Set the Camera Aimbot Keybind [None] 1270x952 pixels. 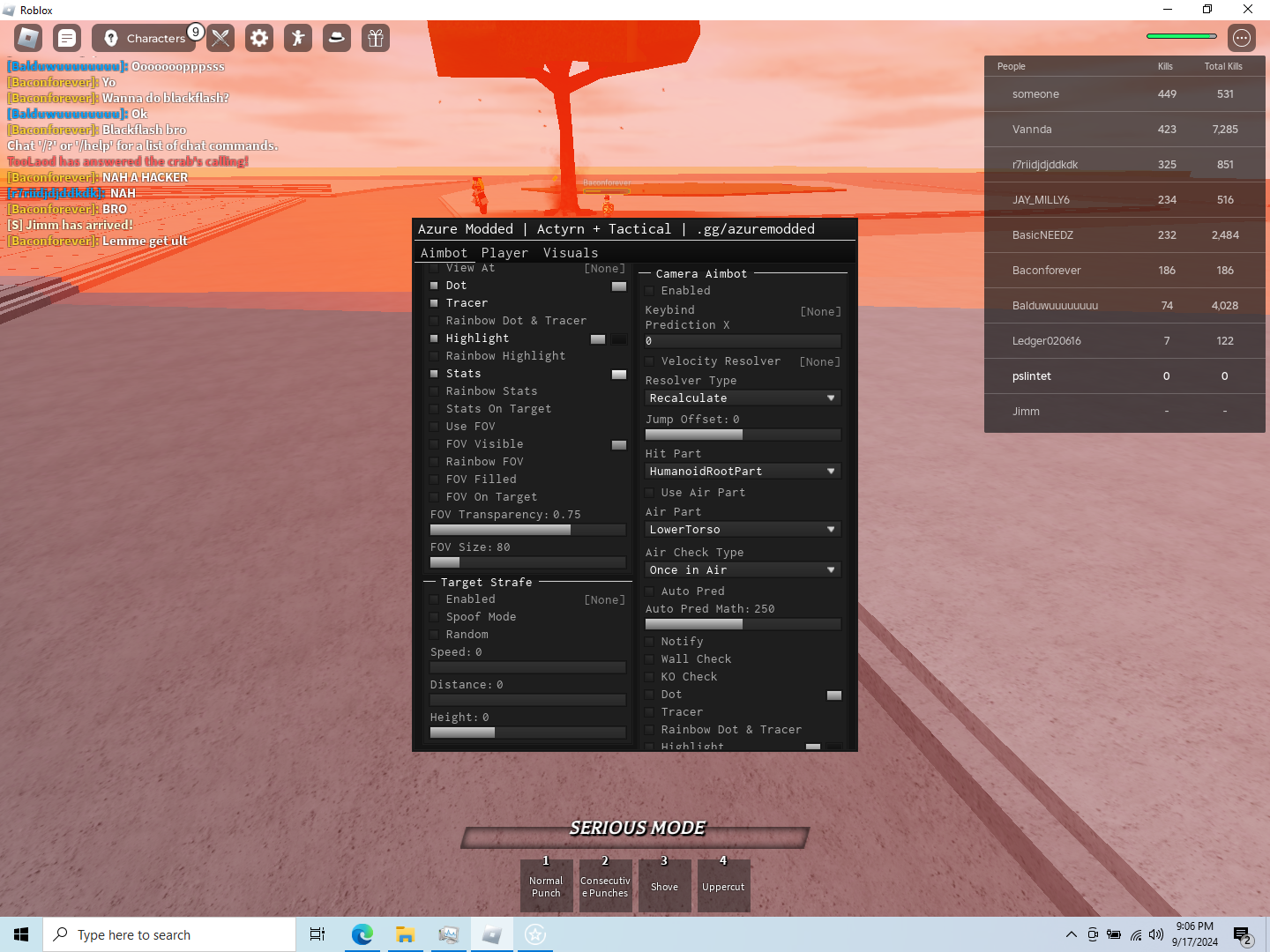(820, 312)
